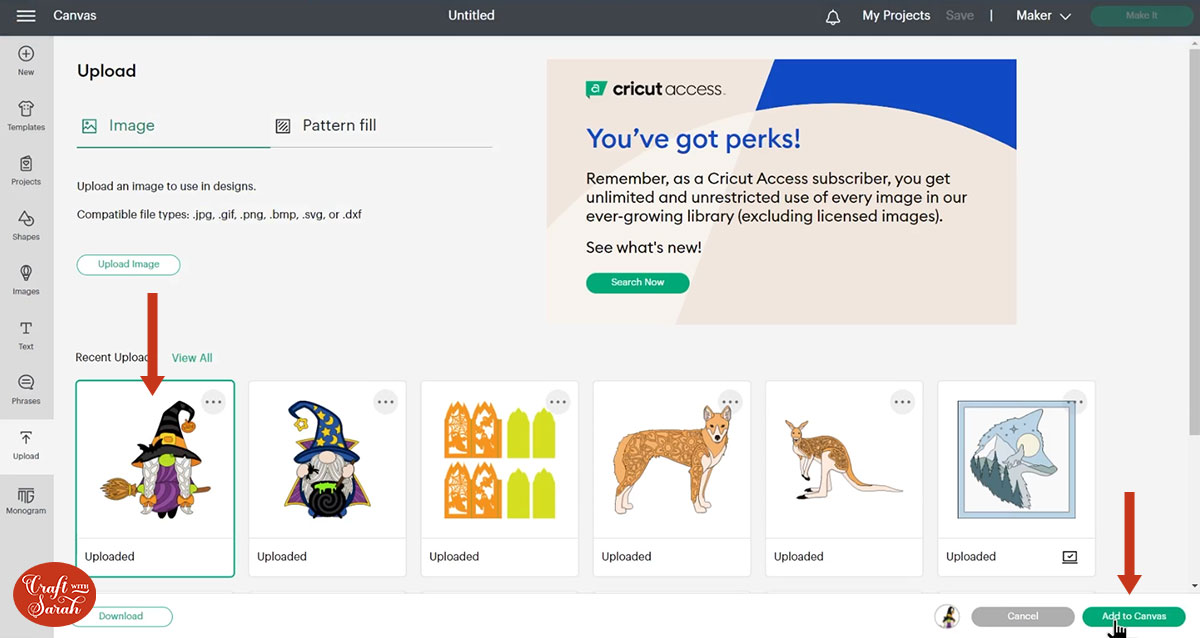Open the Shapes panel
This screenshot has width=1200, height=638.
coord(26,225)
